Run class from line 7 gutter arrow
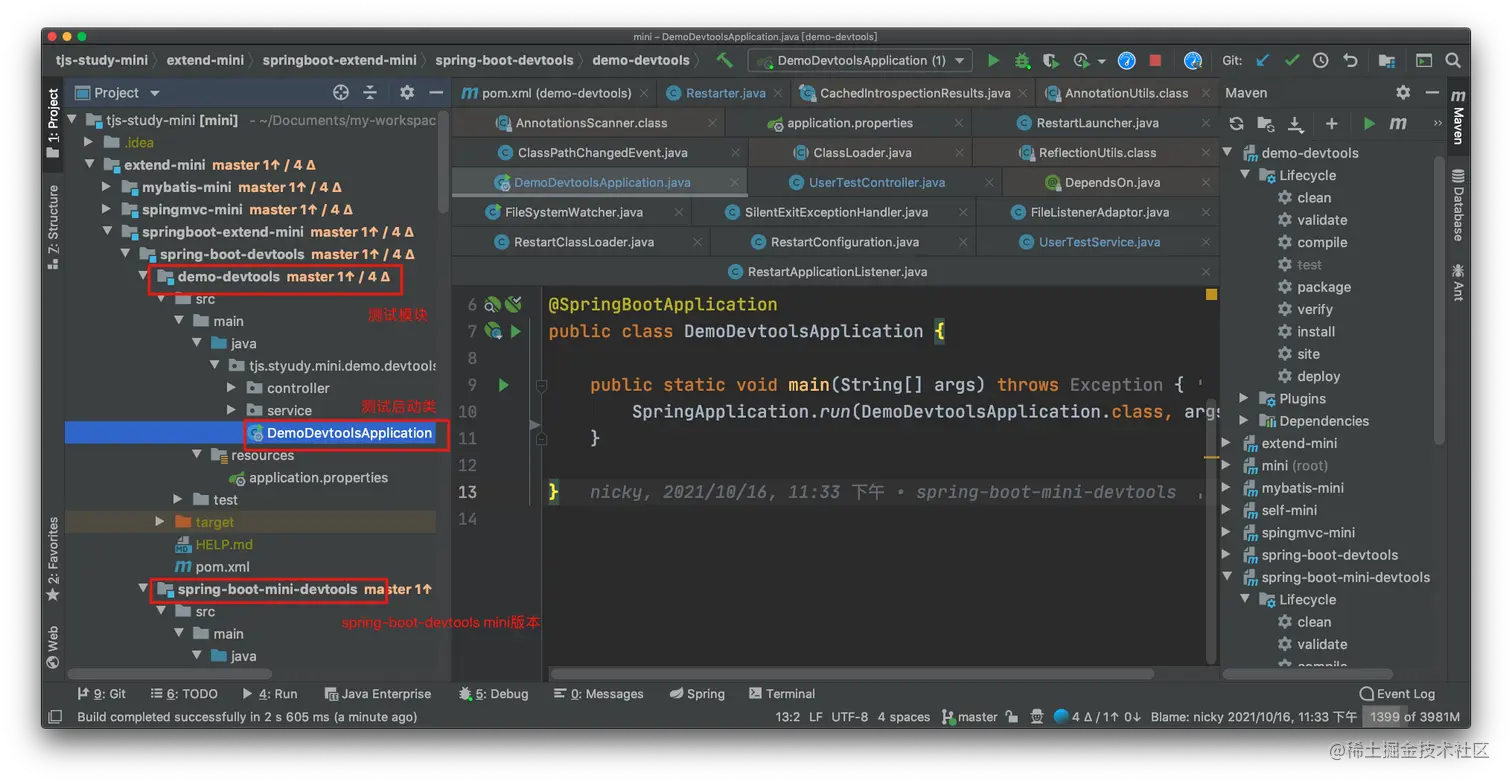The width and height of the screenshot is (1512, 783). click(516, 331)
